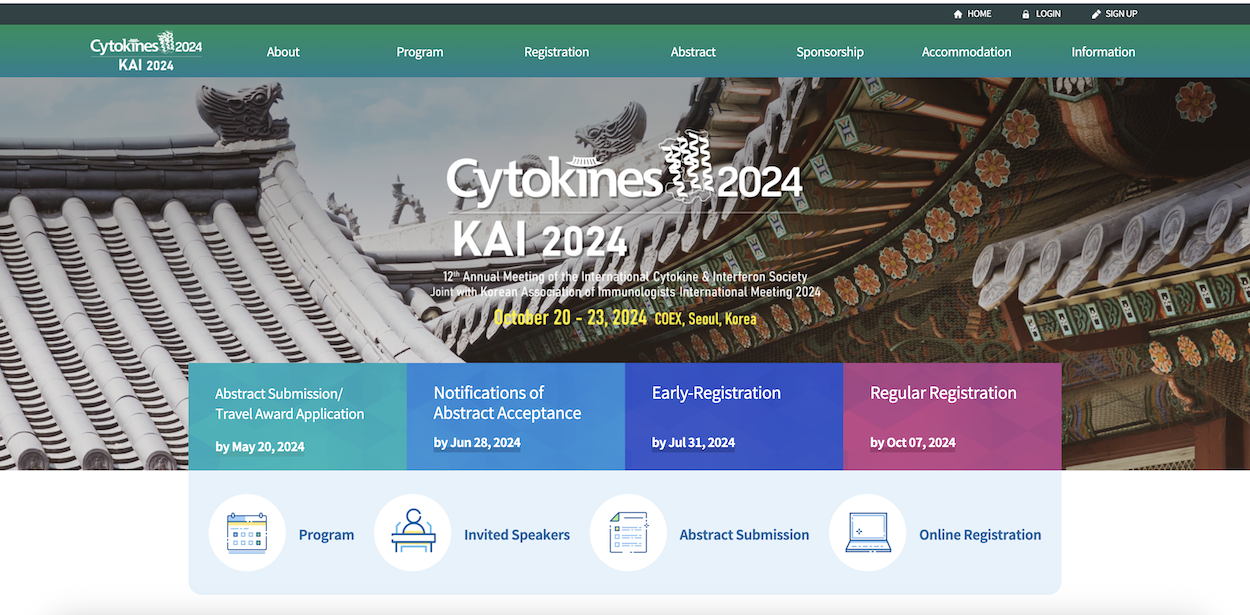Select the Regular Registration tile

point(952,416)
